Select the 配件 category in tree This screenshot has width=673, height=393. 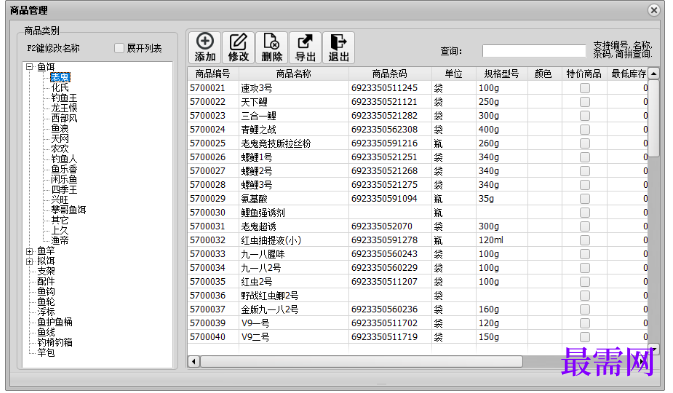point(46,281)
